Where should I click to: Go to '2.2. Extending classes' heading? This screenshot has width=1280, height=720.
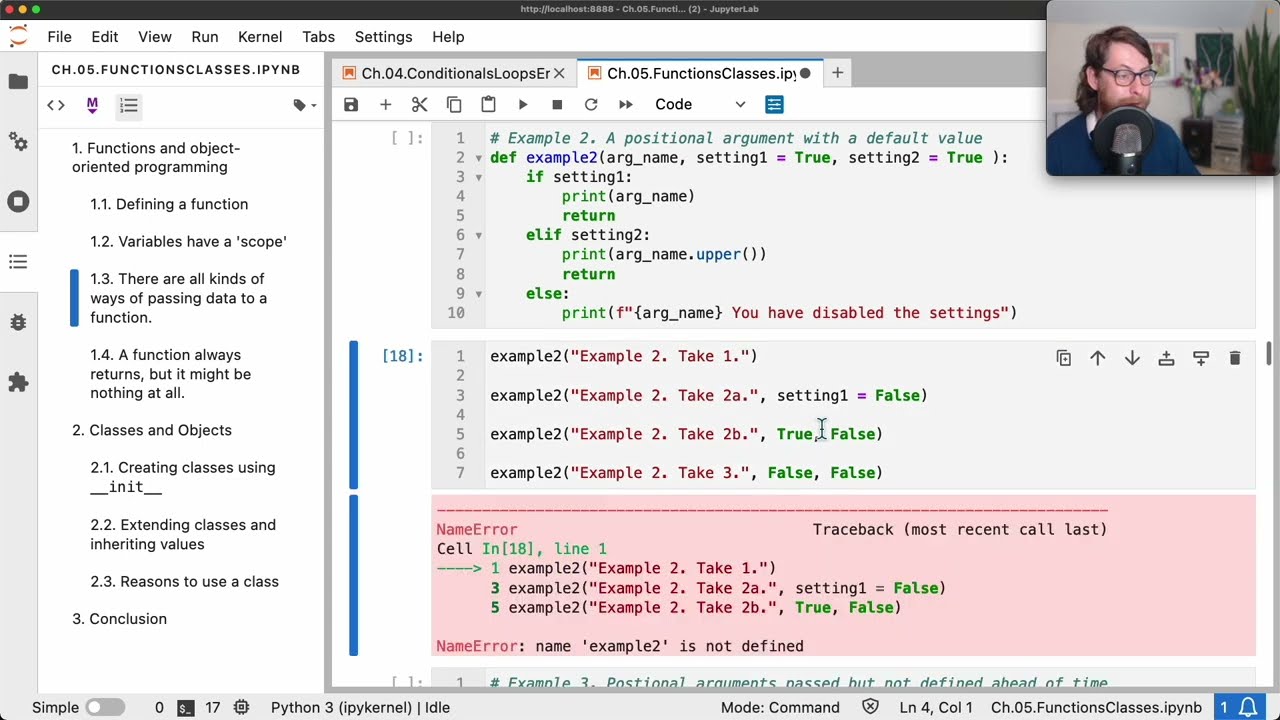[x=183, y=534]
